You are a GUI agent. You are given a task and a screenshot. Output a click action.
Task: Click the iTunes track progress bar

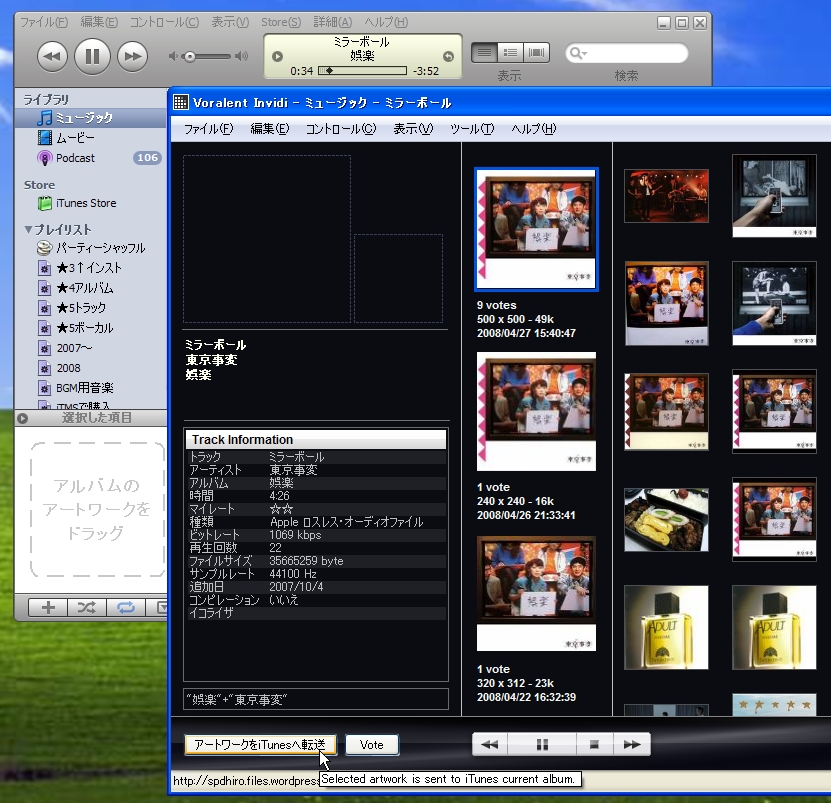[363, 70]
